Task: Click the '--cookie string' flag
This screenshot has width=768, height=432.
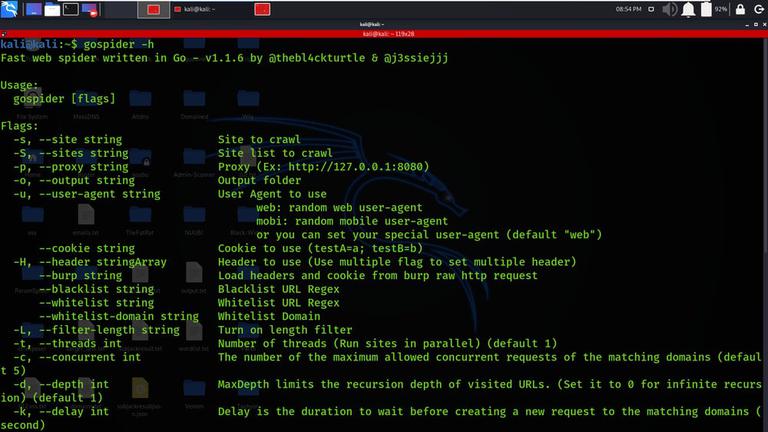Action: [x=87, y=248]
